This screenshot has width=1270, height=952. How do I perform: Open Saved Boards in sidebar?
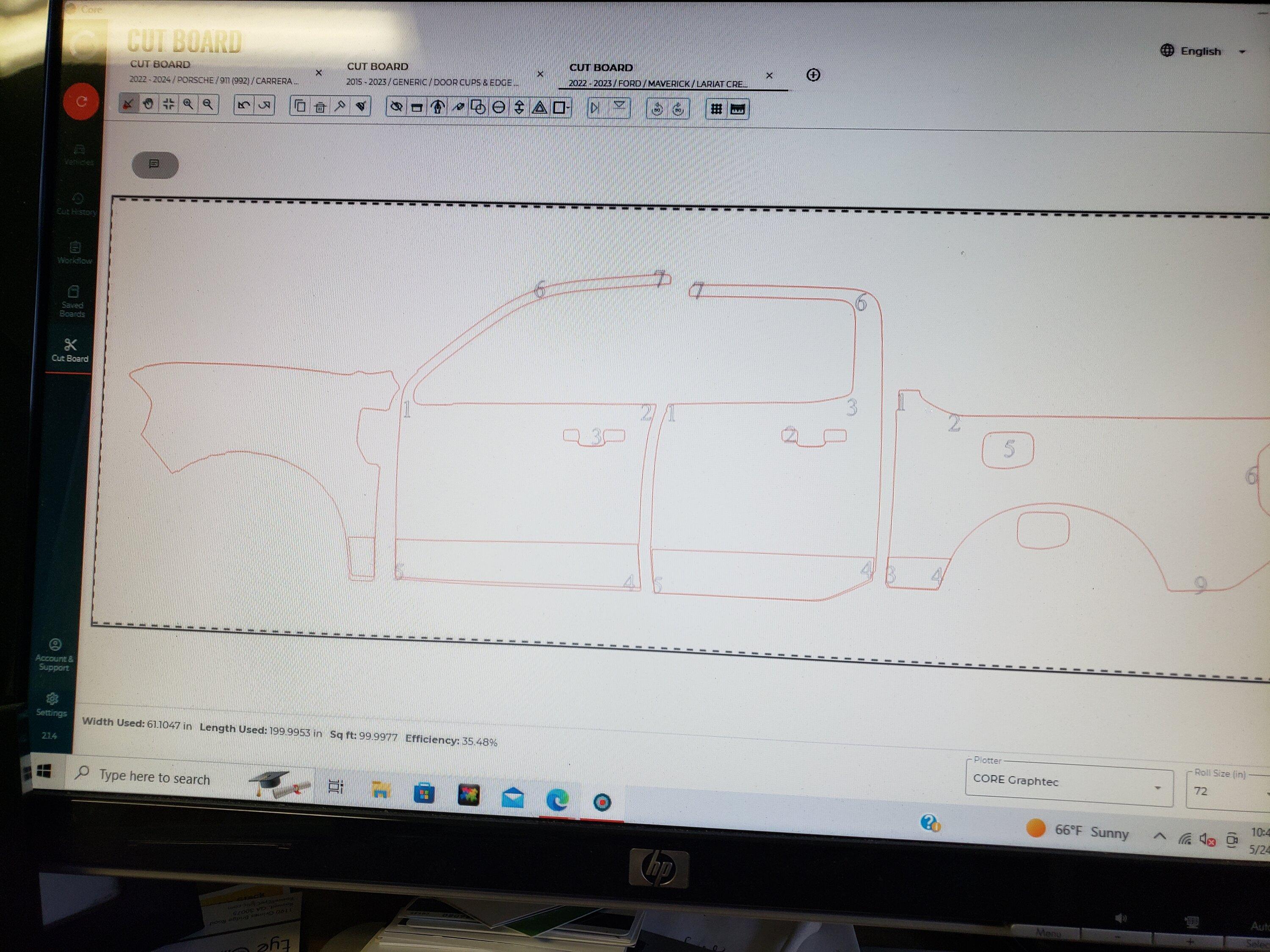pyautogui.click(x=72, y=302)
